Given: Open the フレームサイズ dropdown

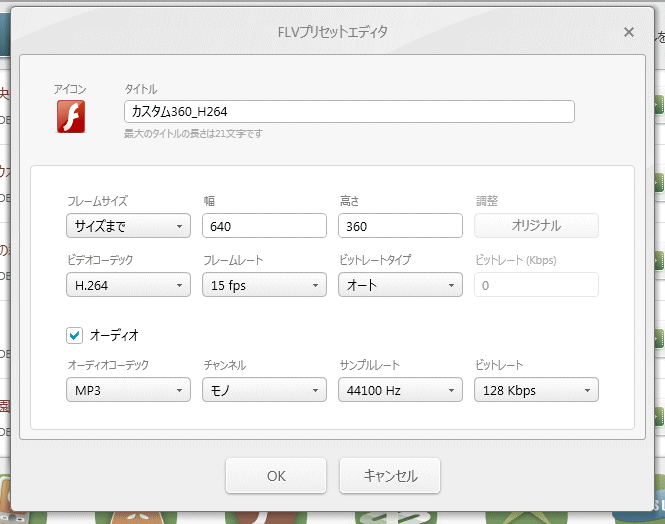Looking at the screenshot, I should 128,226.
